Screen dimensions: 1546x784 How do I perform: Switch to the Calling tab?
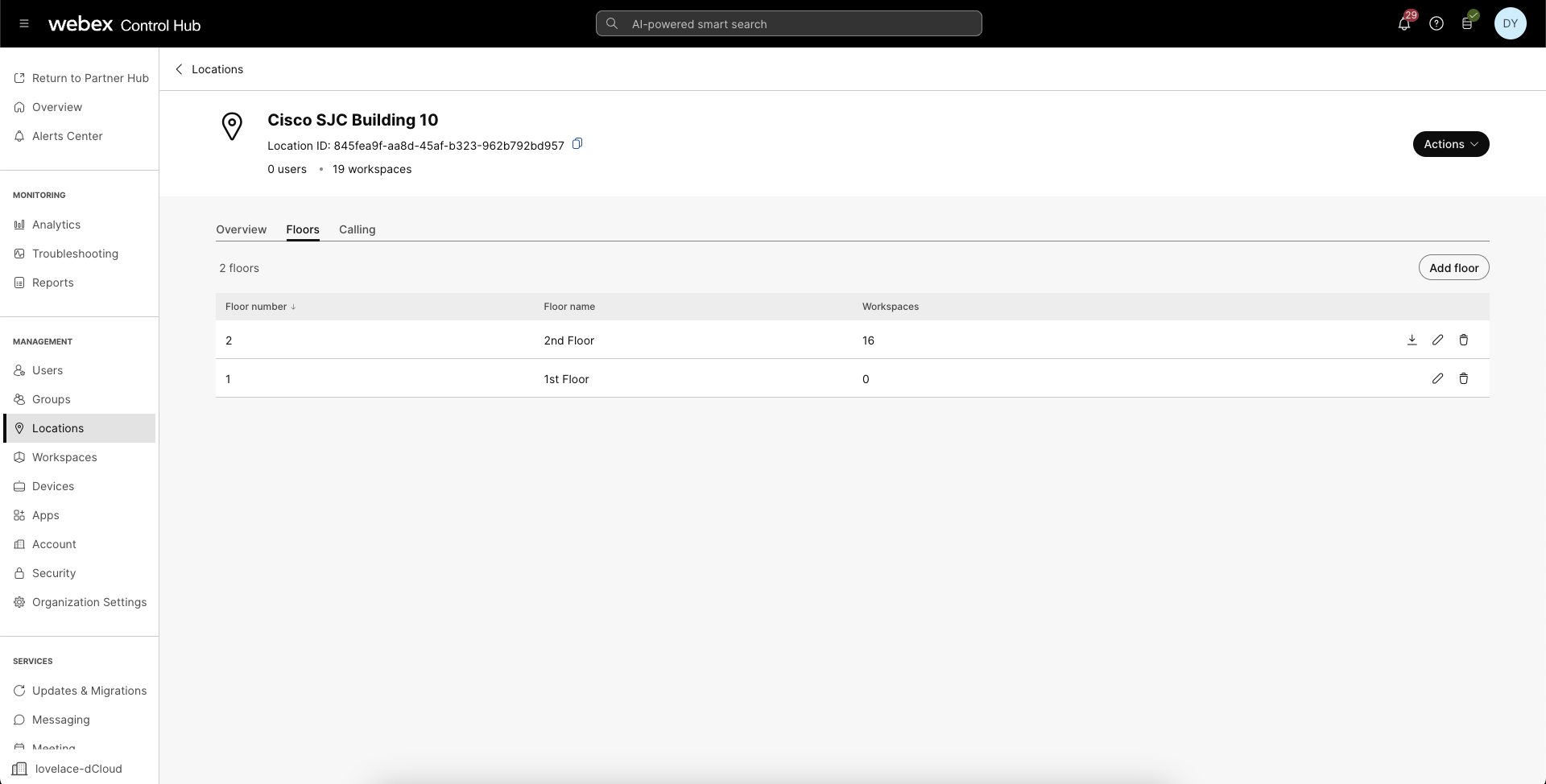coord(357,229)
